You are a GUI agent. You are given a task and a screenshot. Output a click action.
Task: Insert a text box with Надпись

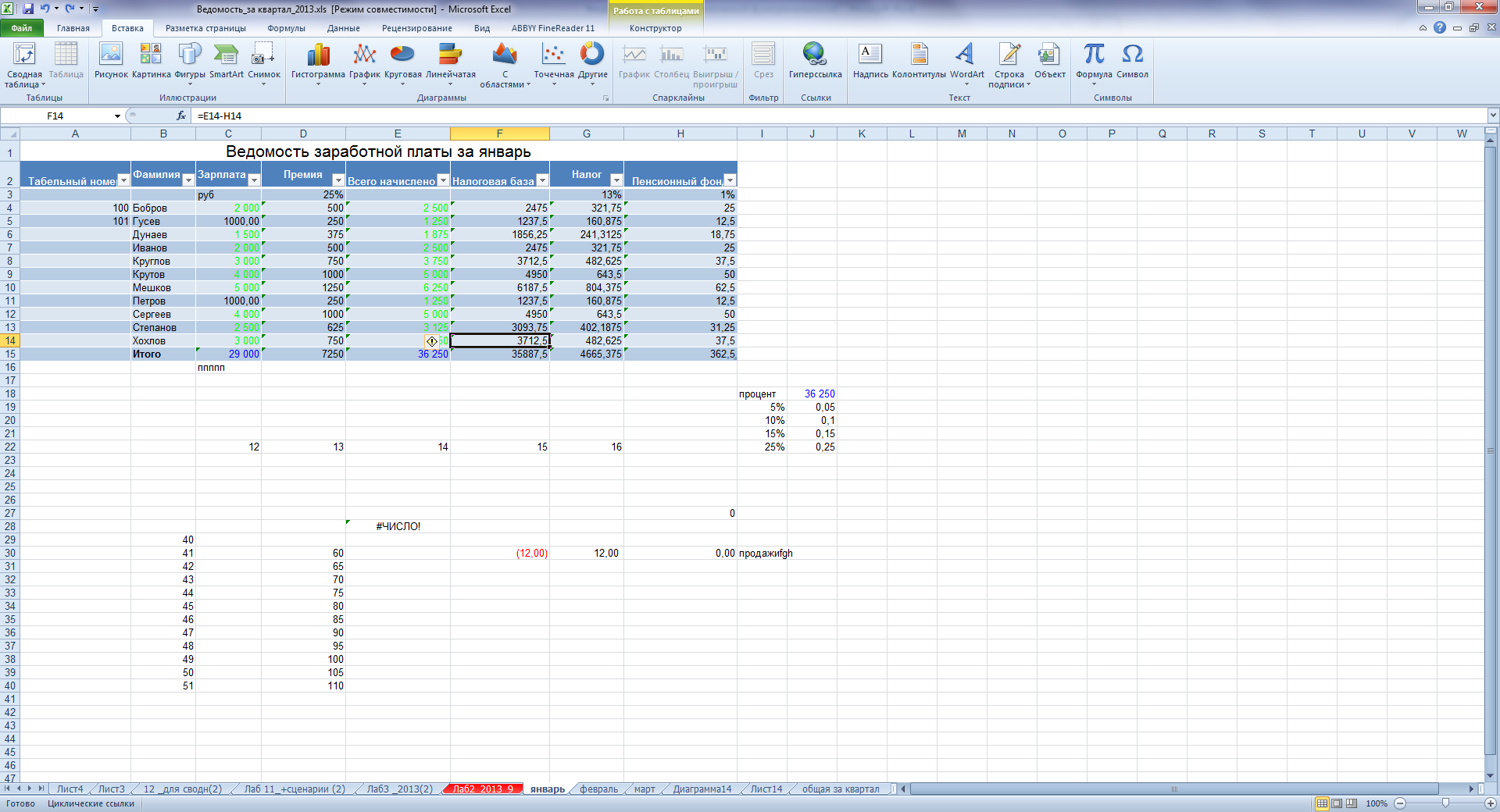tap(870, 61)
